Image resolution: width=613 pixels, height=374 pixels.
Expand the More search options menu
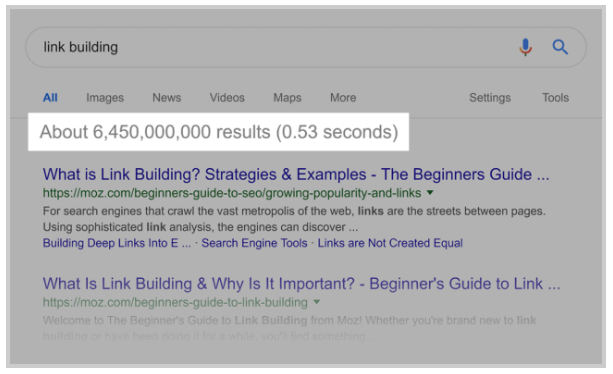pos(343,98)
